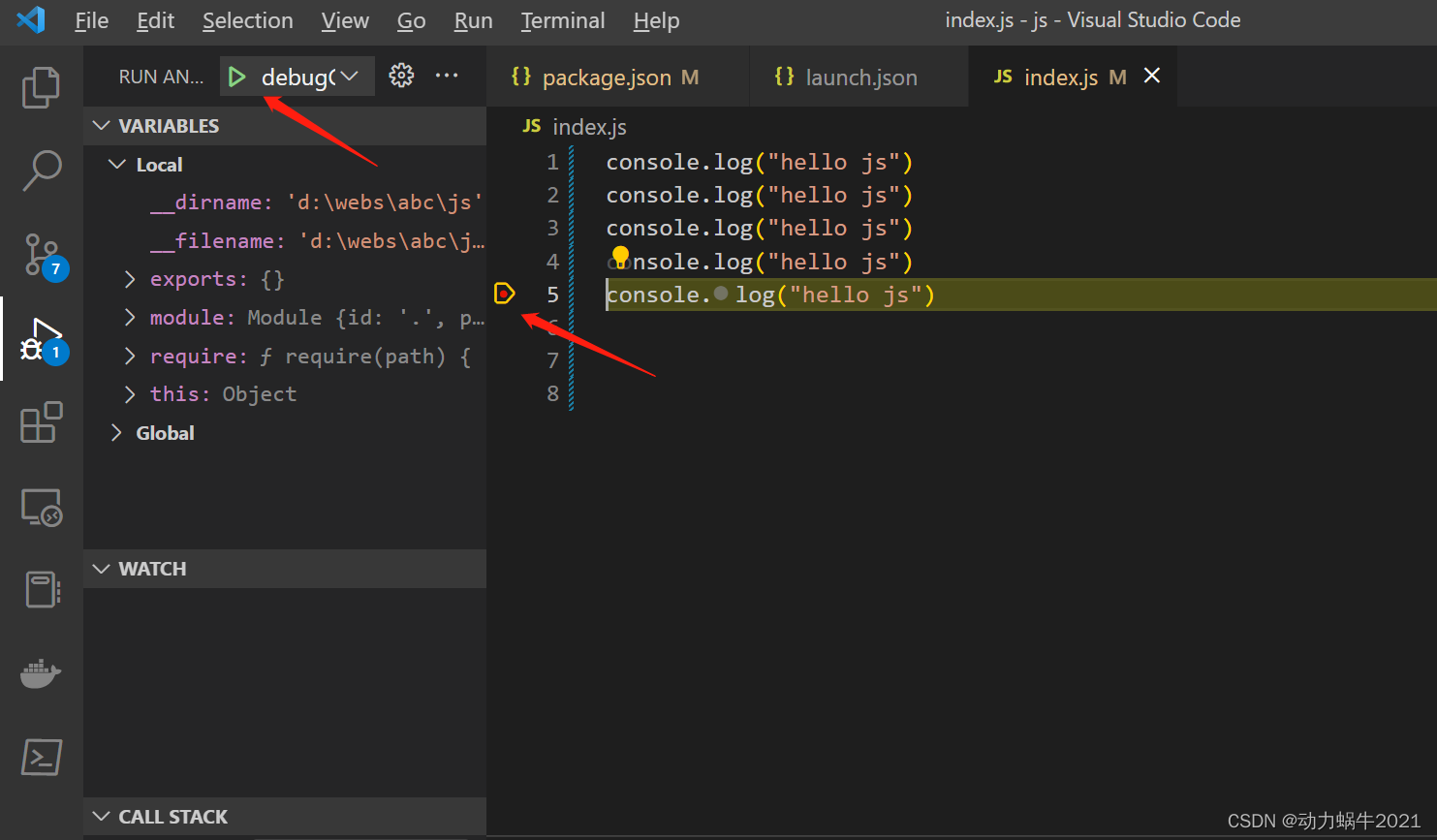Click the index.js breadcrumb

pyautogui.click(x=589, y=127)
